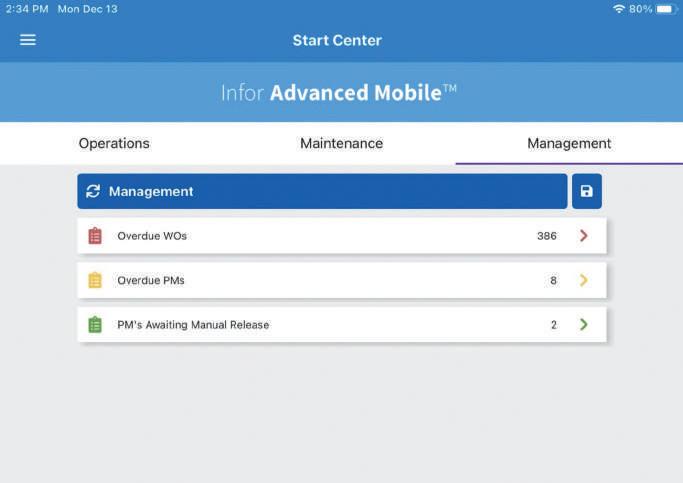This screenshot has height=483, width=683.
Task: Tap the Start Center title
Action: coord(337,40)
